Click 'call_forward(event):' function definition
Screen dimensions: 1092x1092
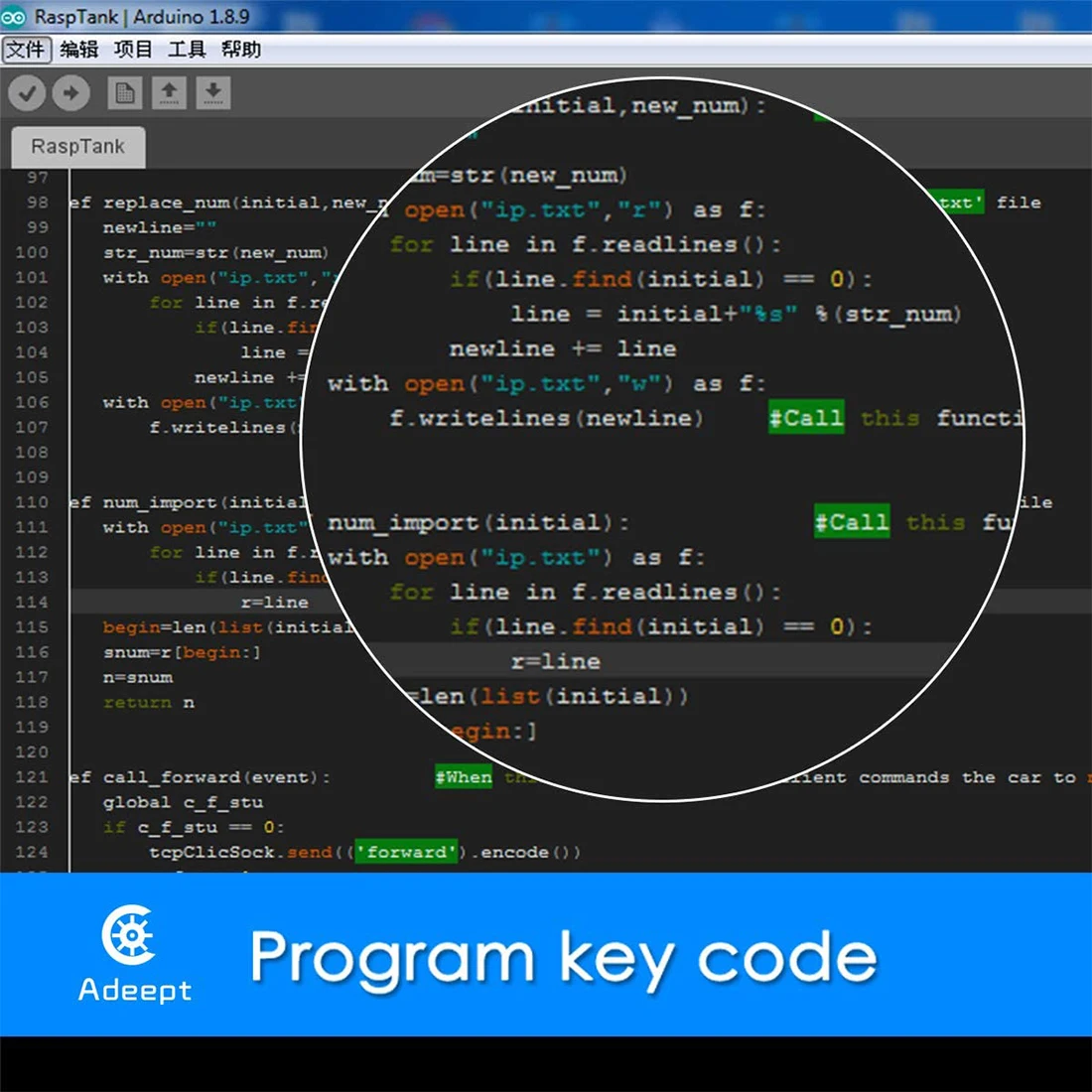216,777
